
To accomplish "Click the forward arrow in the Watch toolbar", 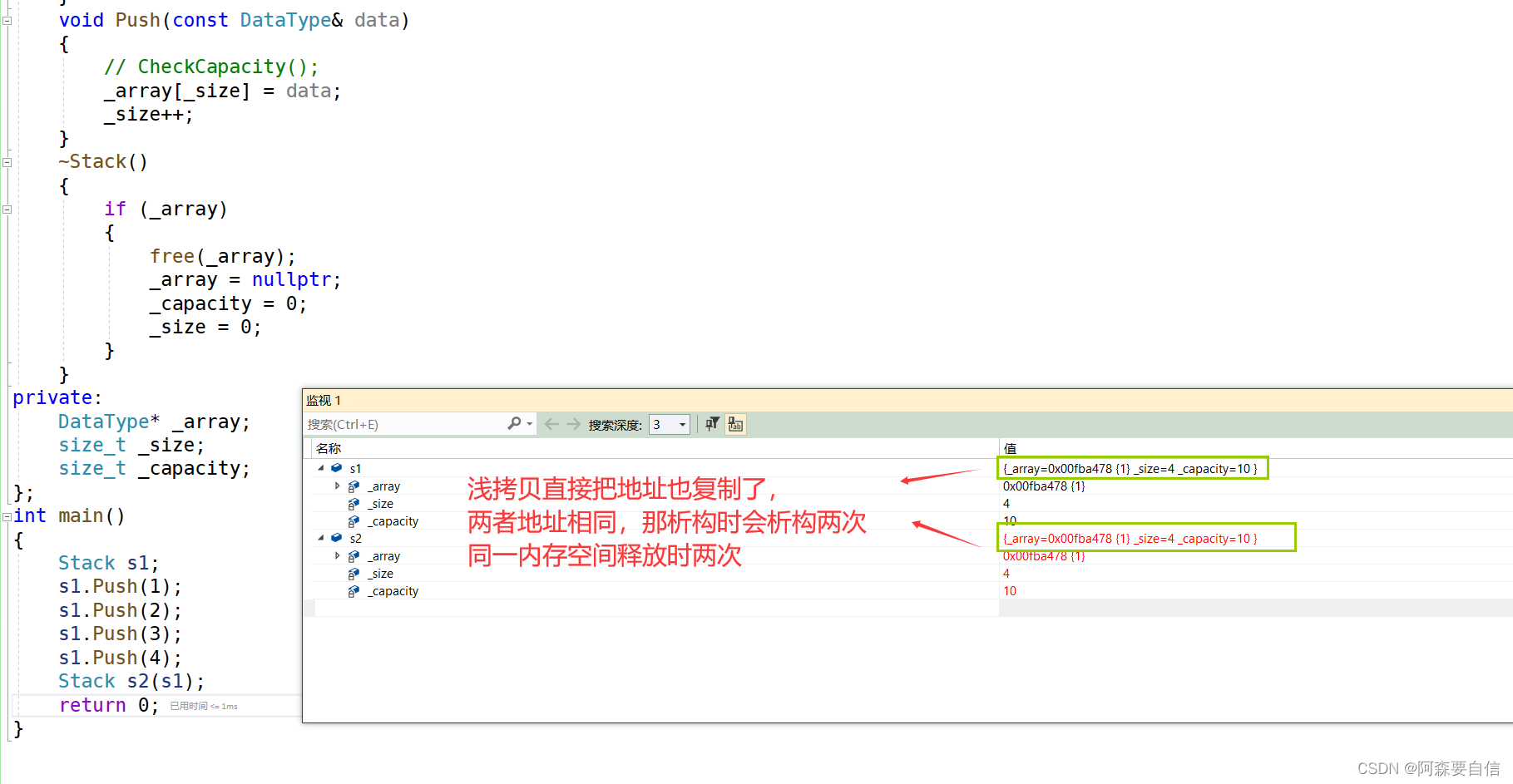I will pos(573,424).
